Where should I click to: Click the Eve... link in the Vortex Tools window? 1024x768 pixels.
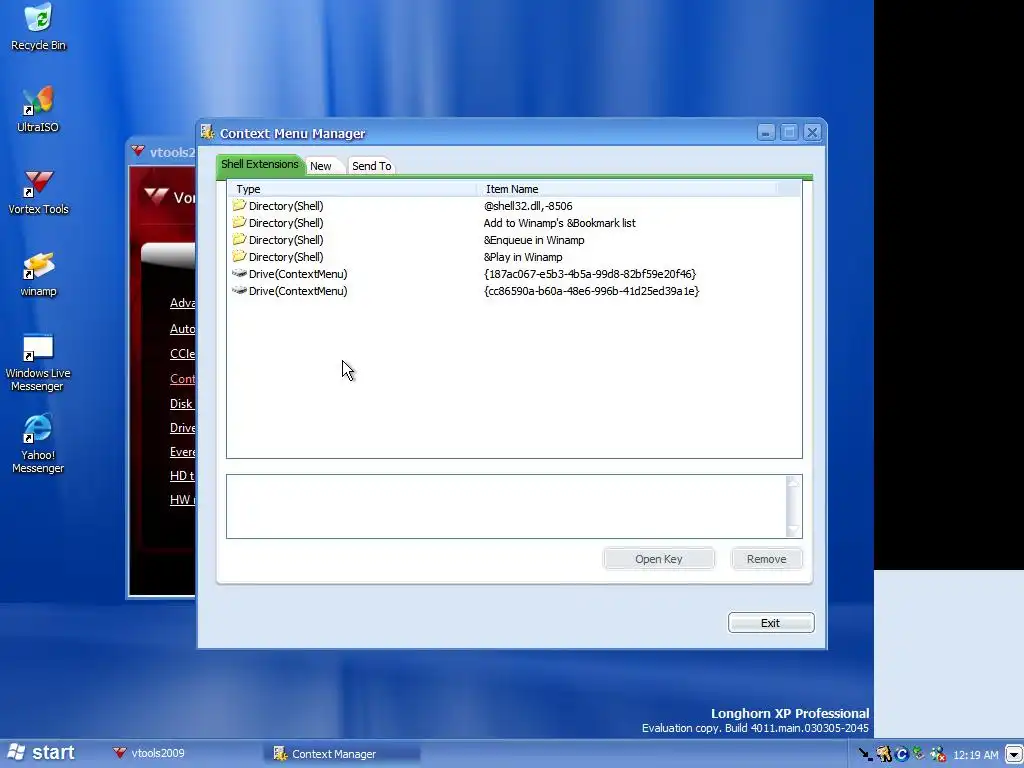(x=182, y=452)
